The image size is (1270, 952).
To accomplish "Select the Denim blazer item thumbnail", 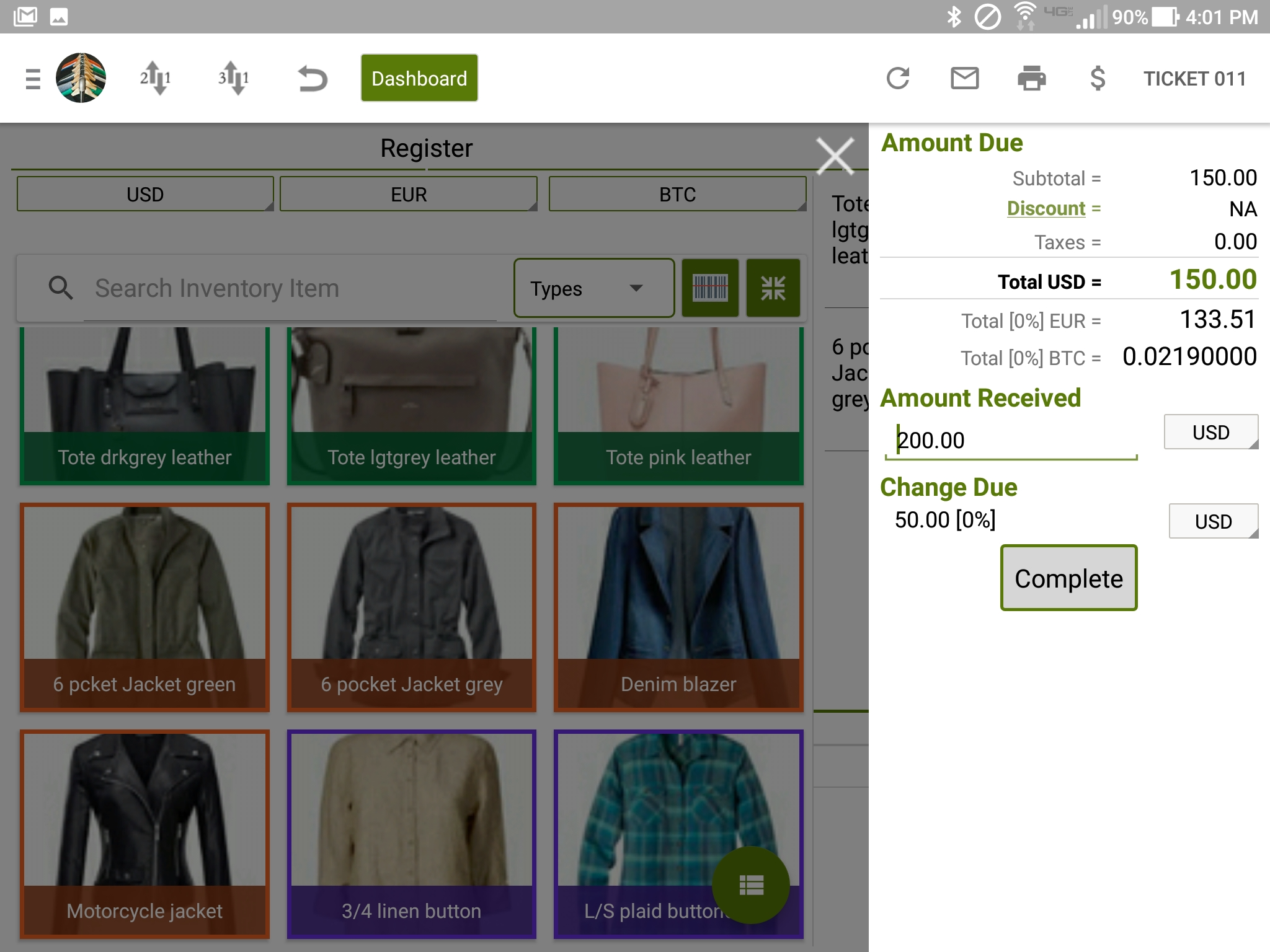I will pyautogui.click(x=678, y=607).
